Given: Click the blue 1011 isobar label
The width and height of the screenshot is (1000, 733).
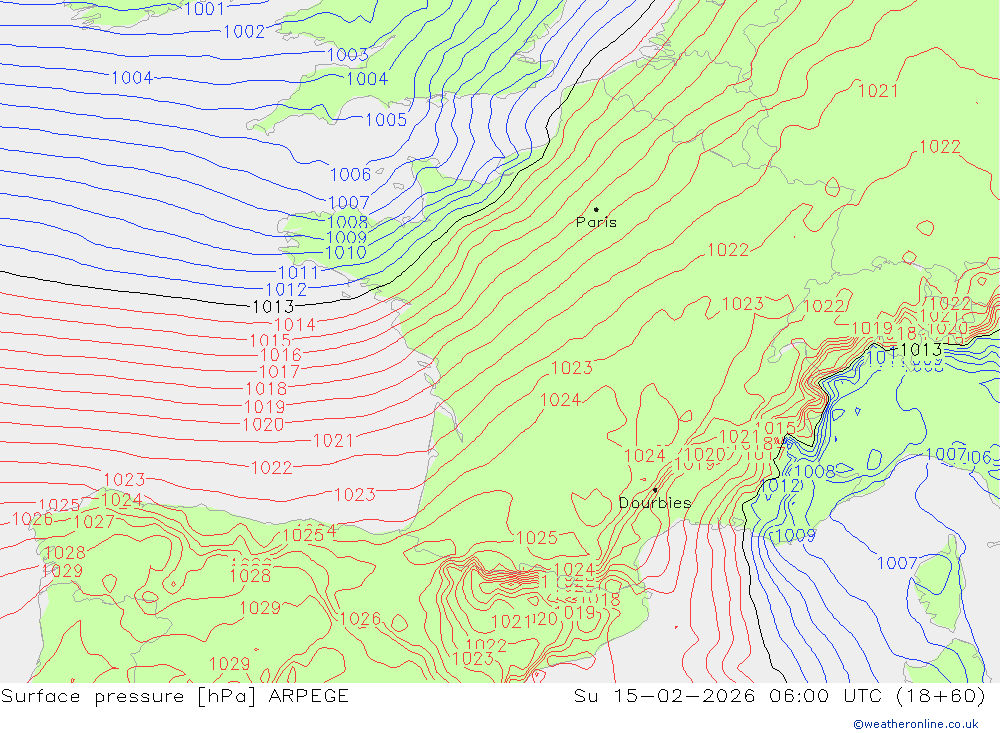Looking at the screenshot, I should pyautogui.click(x=298, y=273).
